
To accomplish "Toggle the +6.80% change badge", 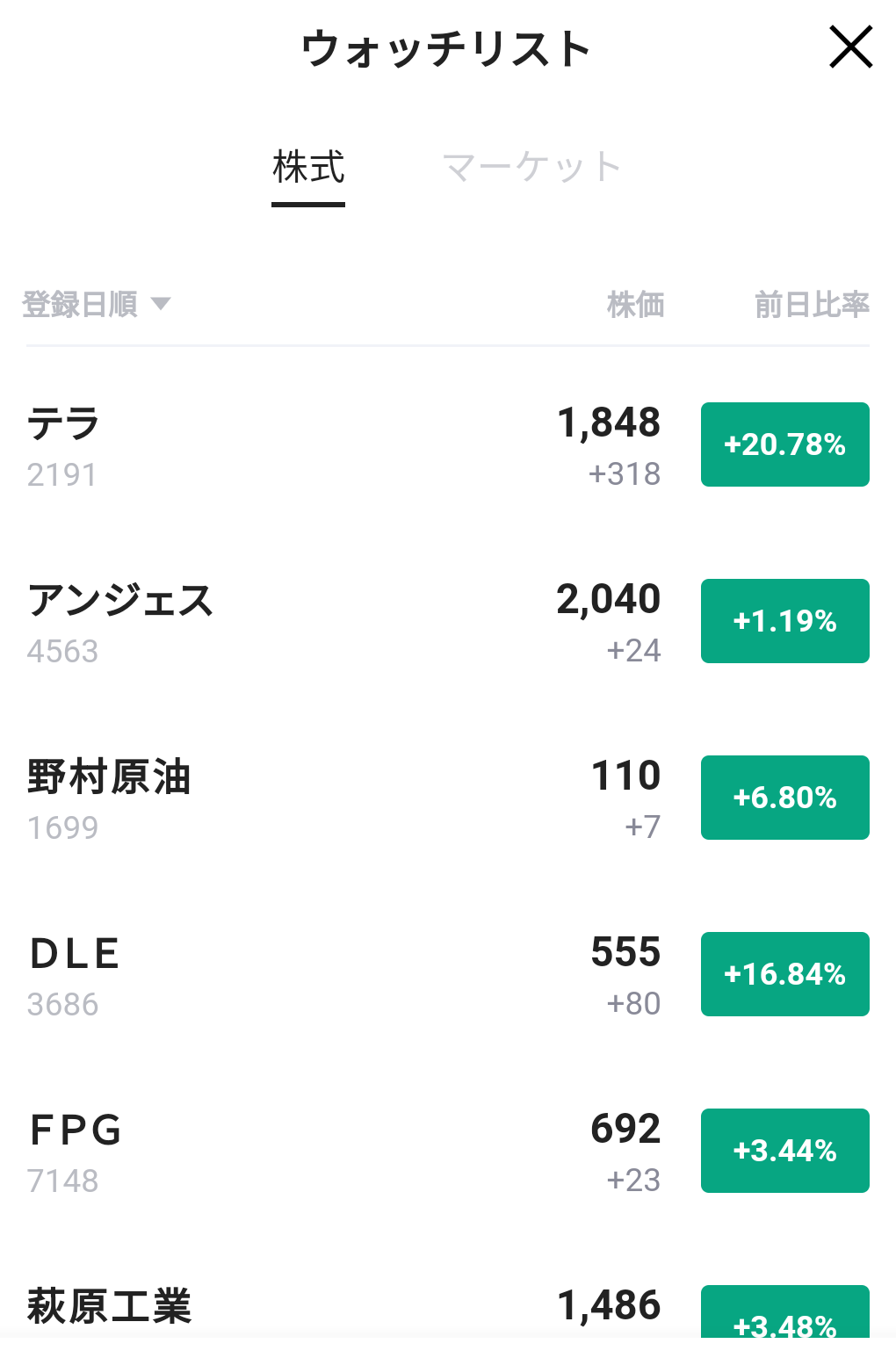I will (x=784, y=798).
